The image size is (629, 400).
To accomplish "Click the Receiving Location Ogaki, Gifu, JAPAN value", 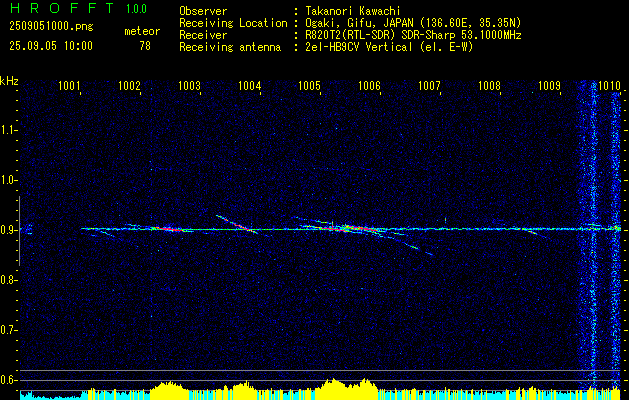I will click(413, 23).
